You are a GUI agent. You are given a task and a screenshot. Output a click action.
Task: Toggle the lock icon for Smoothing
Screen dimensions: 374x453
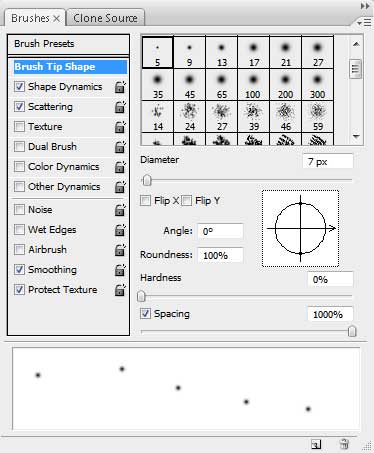[120, 270]
